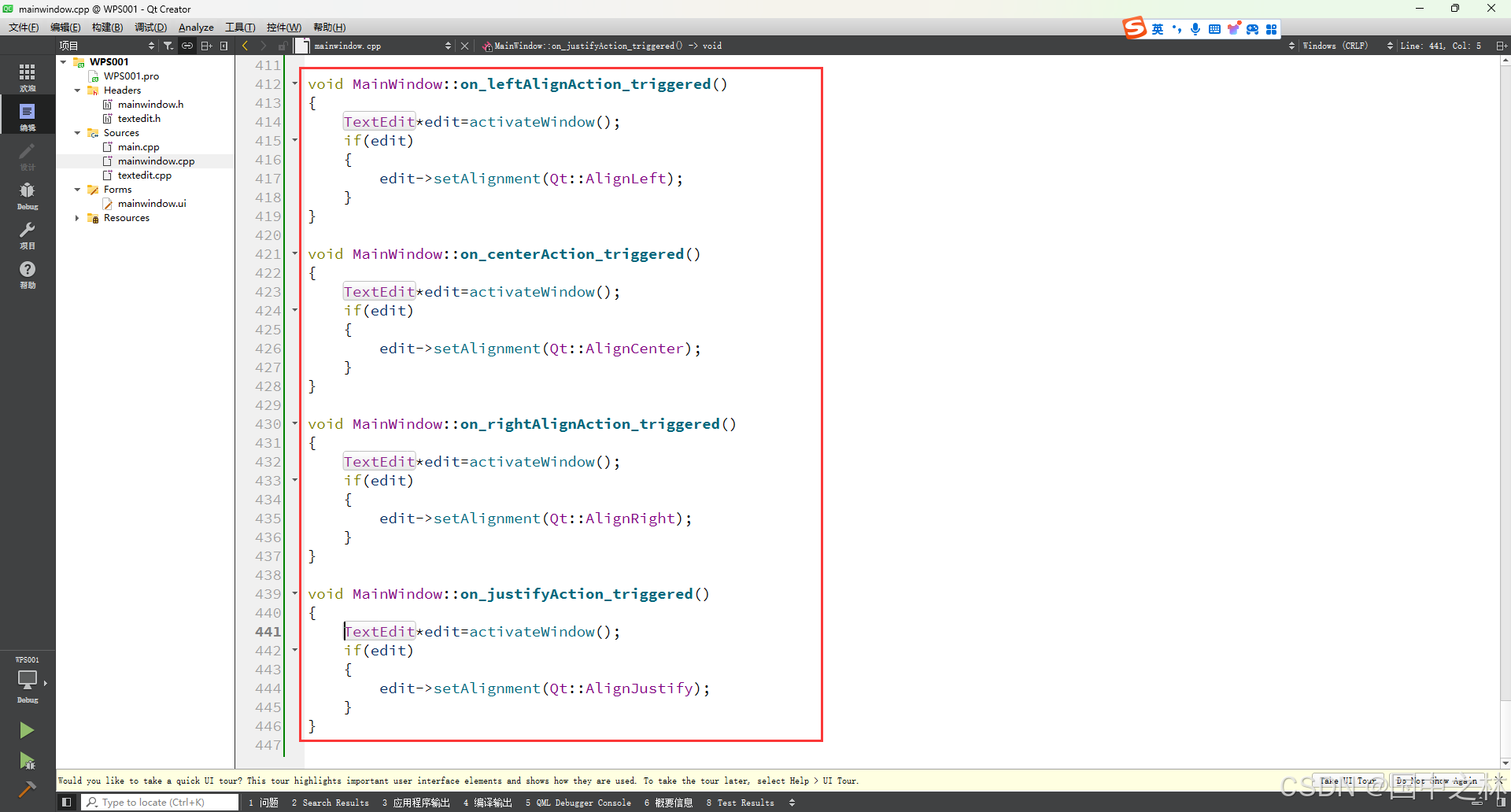Viewport: 1511px width, 812px height.
Task: Click the Type to locate search field
Action: pos(161,803)
